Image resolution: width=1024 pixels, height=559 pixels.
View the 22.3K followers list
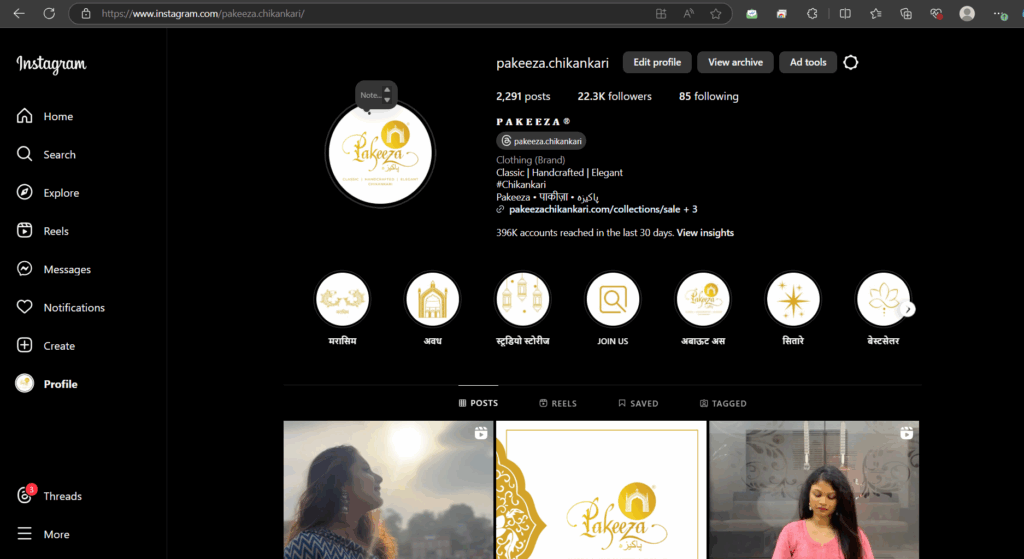coord(615,96)
